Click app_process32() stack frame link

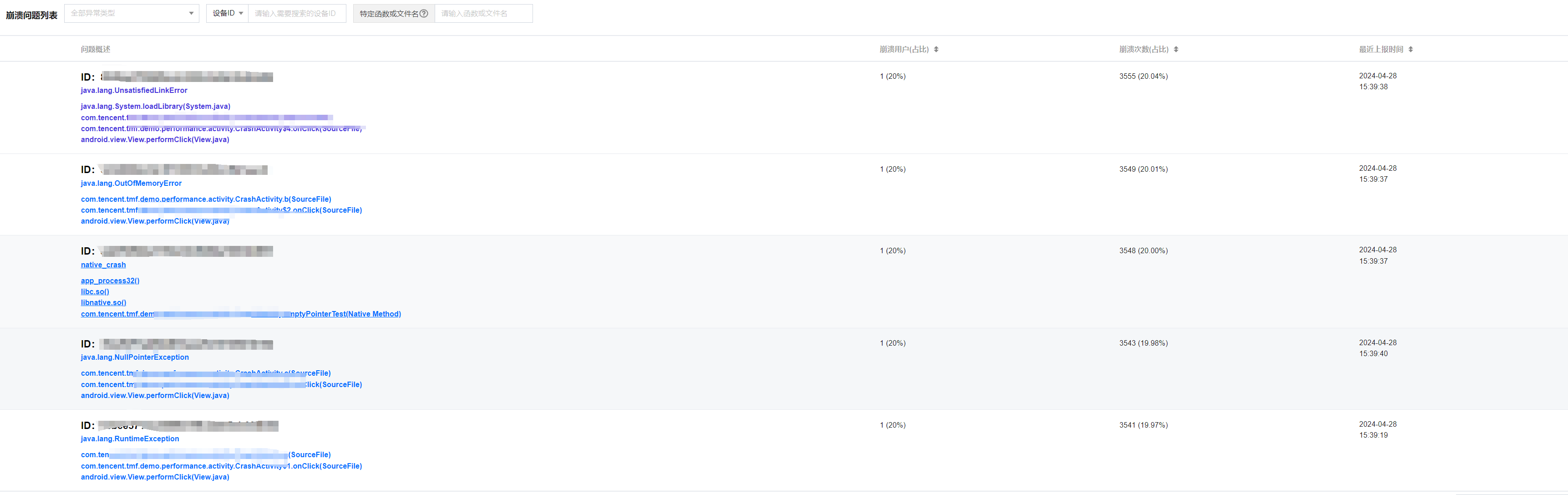click(110, 281)
